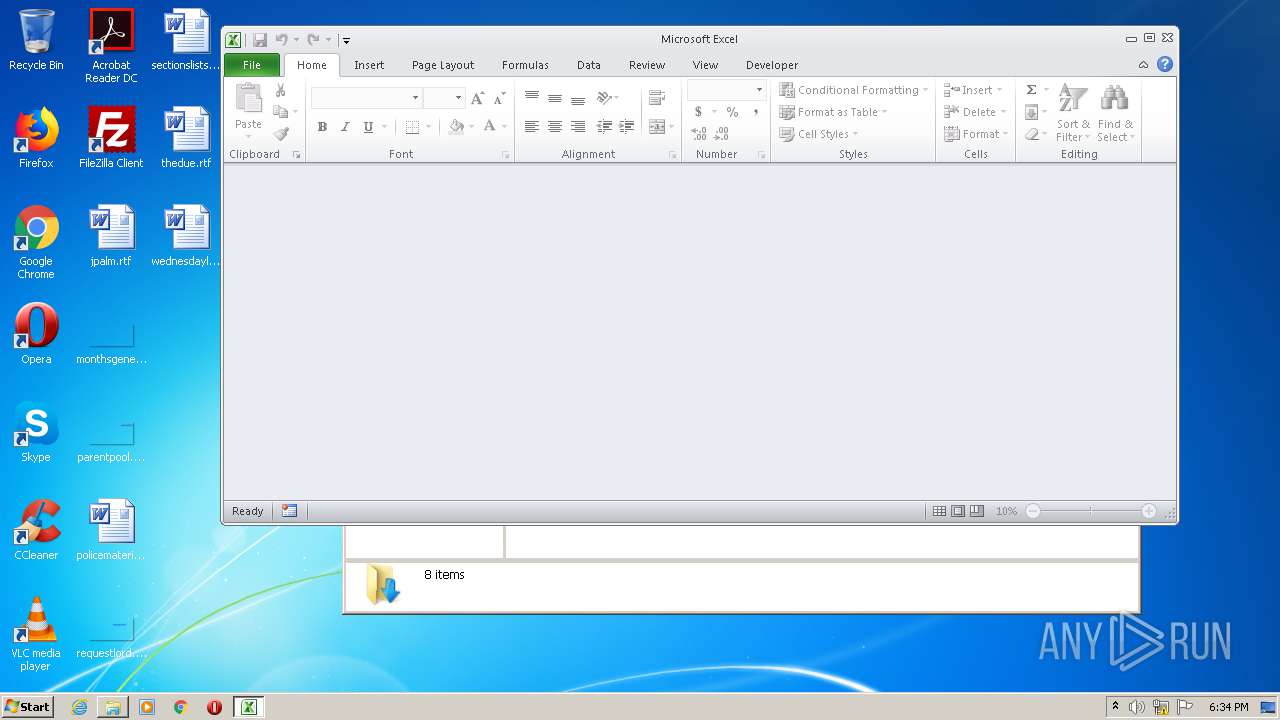Click Zoom In plus button

click(x=1149, y=511)
